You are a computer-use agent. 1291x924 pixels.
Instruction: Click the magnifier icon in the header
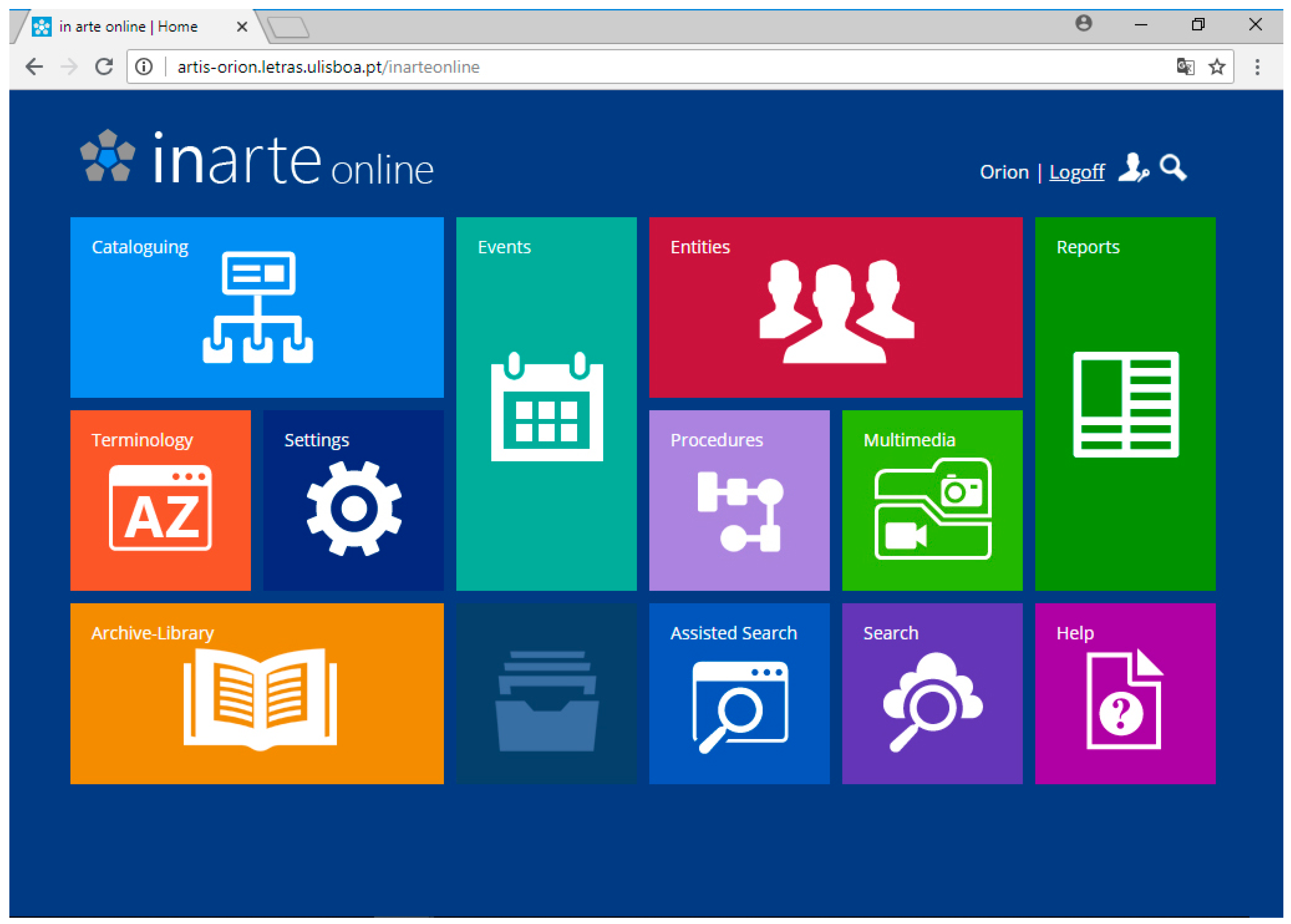tap(1173, 168)
